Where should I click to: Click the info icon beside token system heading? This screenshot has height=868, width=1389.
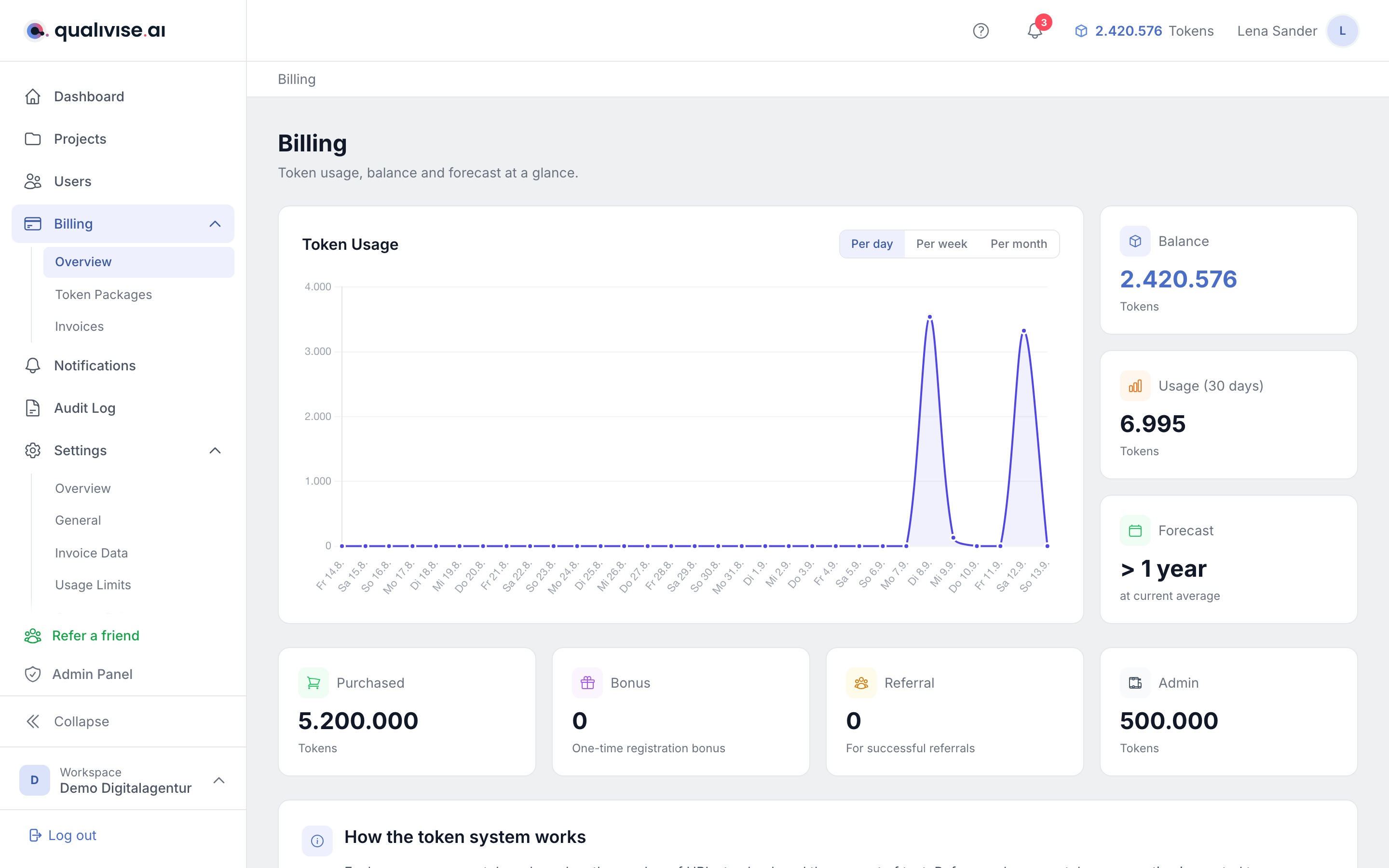pos(317,841)
